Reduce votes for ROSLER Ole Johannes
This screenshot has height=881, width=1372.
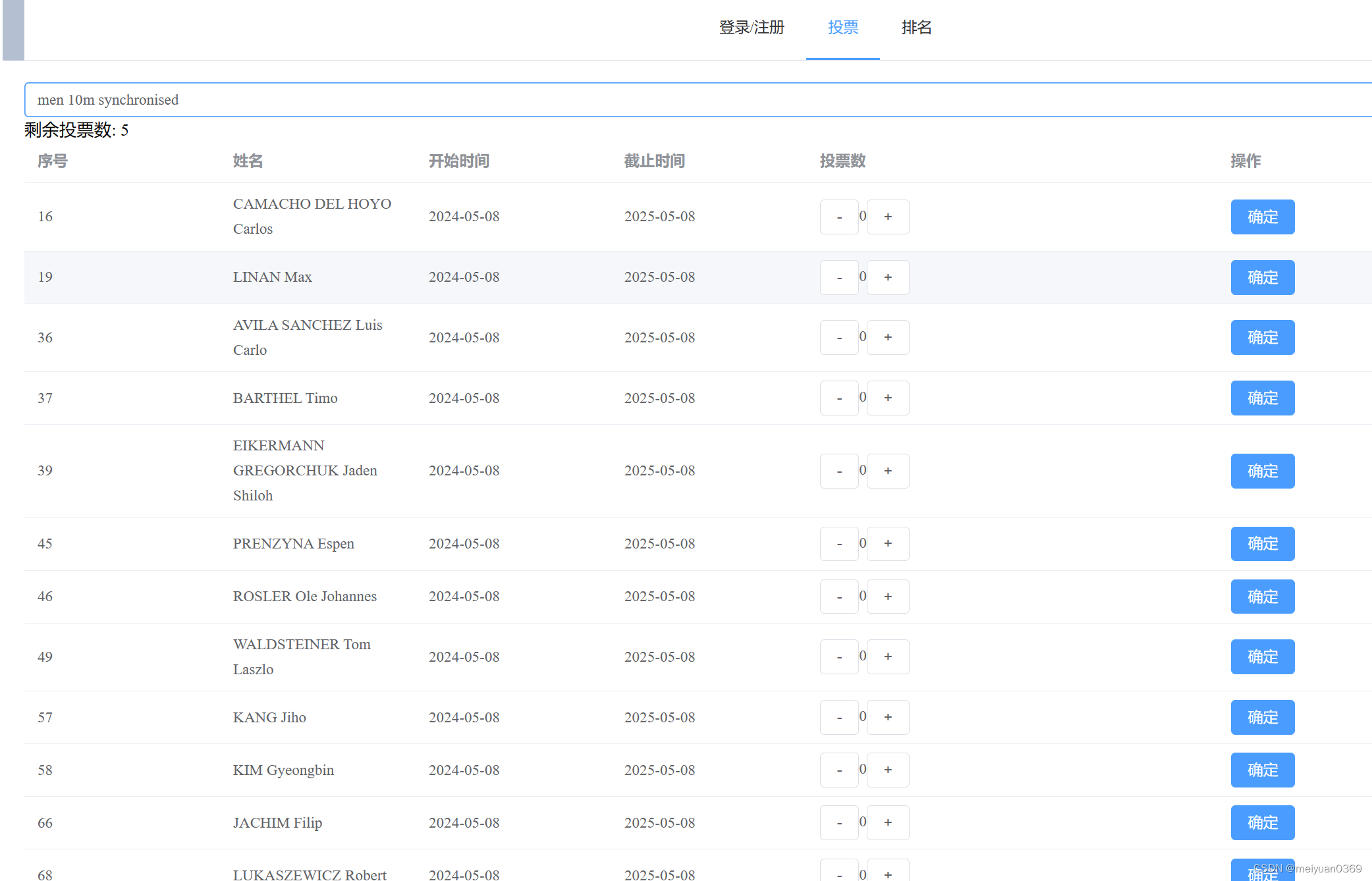(839, 597)
